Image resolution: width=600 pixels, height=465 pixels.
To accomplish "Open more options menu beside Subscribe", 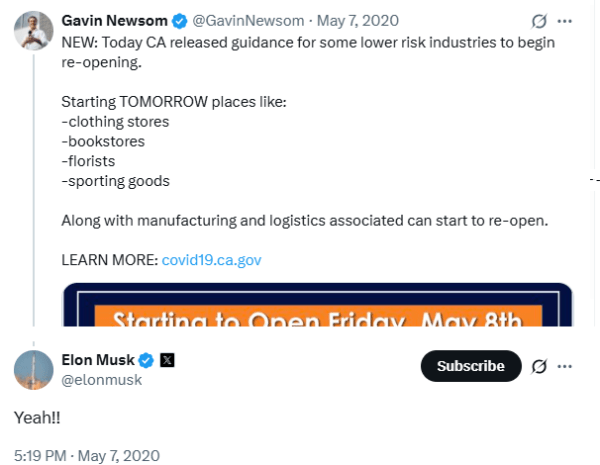I will tap(567, 366).
